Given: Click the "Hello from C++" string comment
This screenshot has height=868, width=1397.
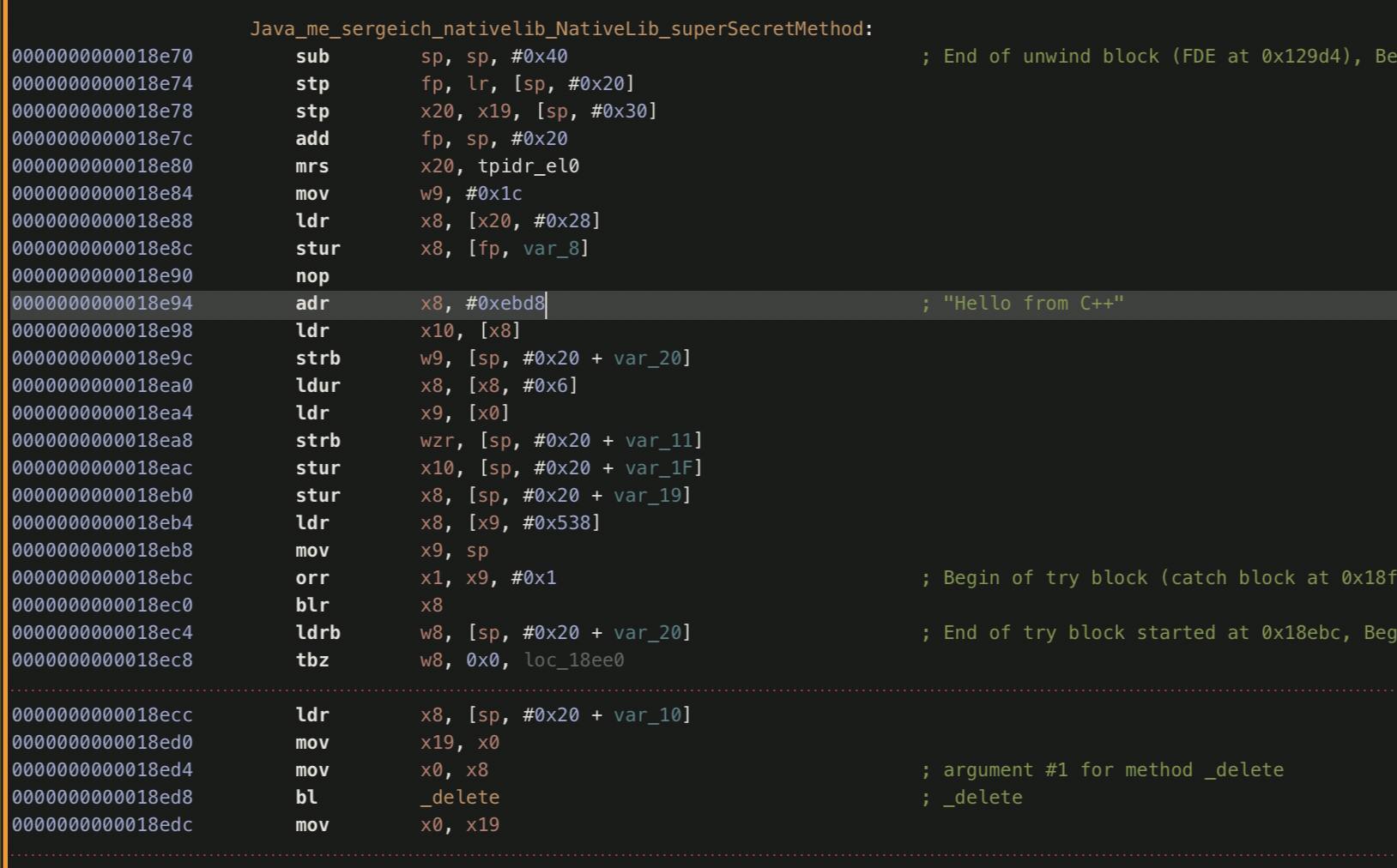Looking at the screenshot, I should click(x=1033, y=304).
